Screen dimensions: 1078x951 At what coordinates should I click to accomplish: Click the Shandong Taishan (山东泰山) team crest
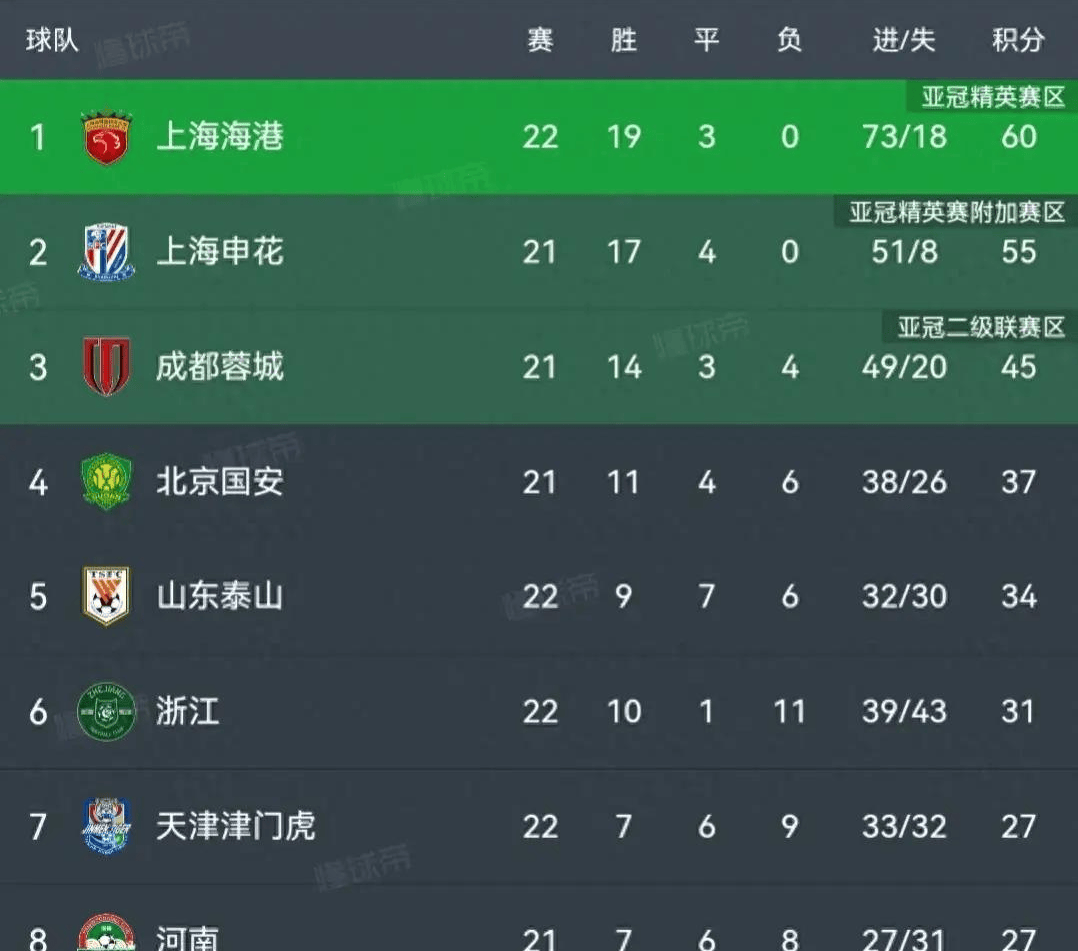106,597
